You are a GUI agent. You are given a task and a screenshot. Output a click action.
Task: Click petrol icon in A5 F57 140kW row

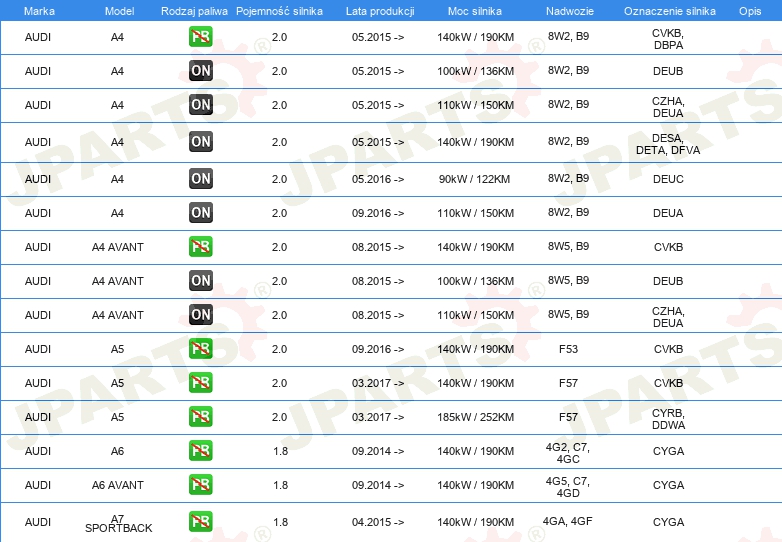(x=200, y=382)
